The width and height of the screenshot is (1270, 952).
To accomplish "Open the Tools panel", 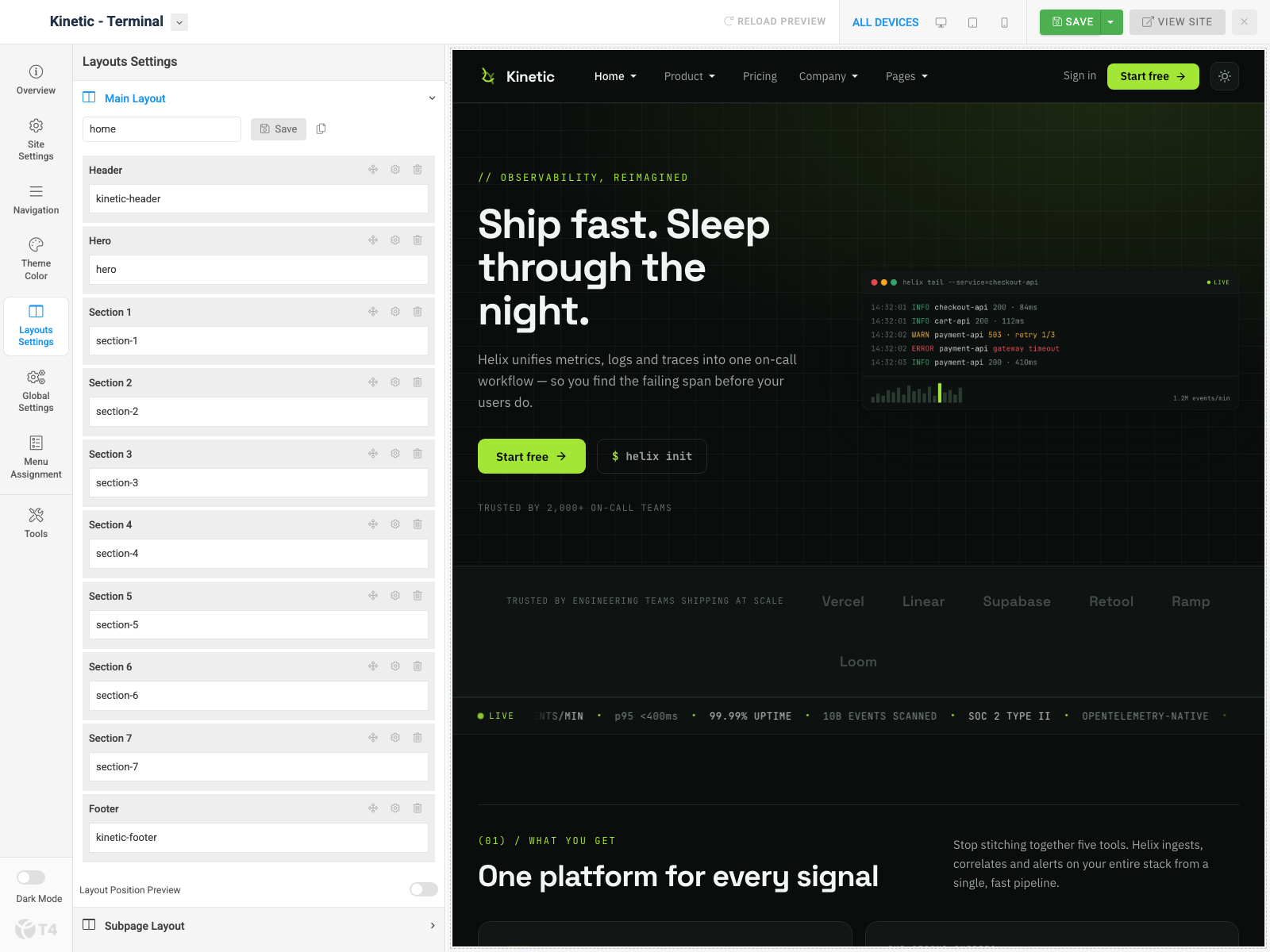I will tap(36, 524).
